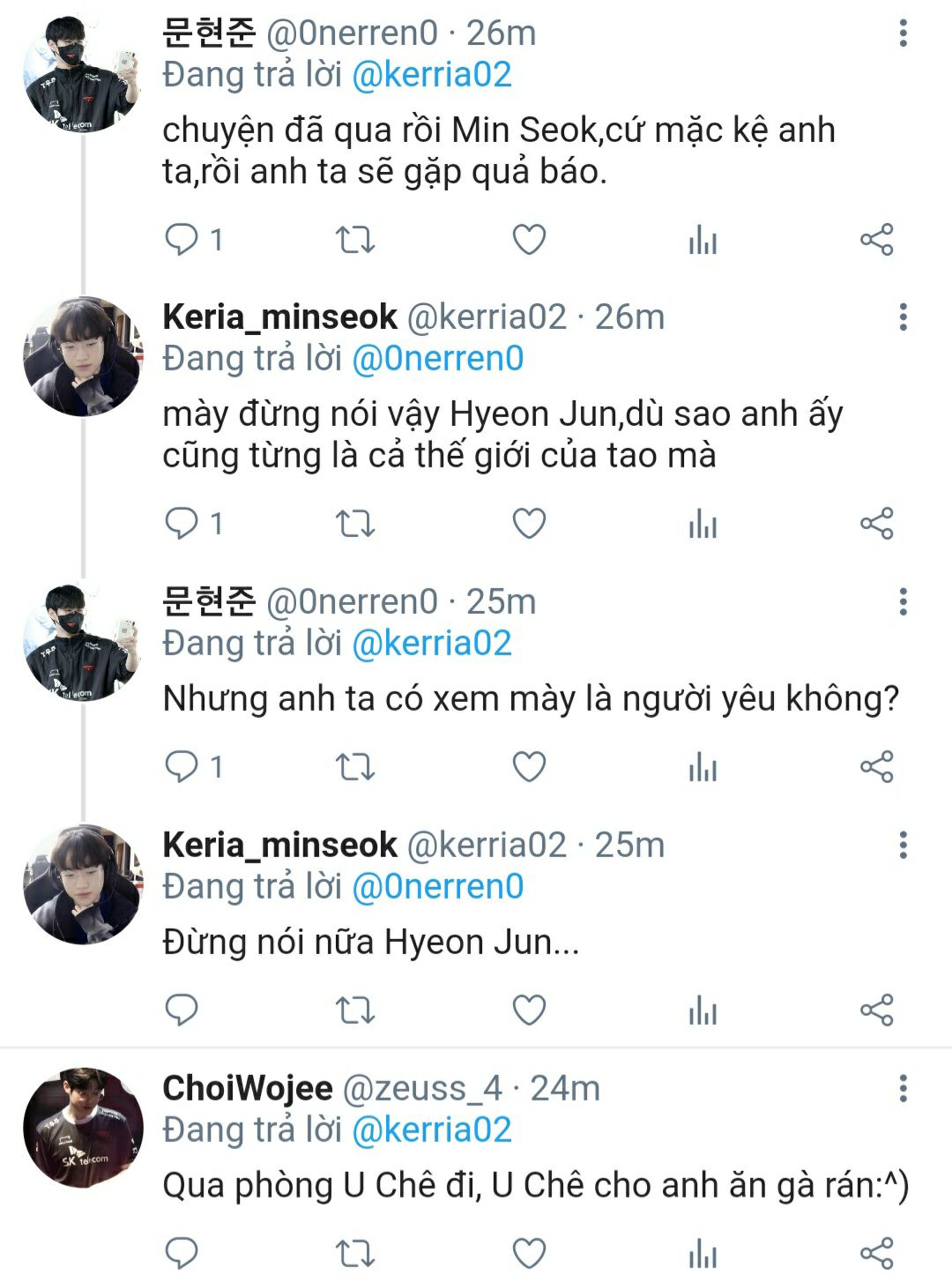Image resolution: width=952 pixels, height=1283 pixels.
Task: Open more options on 'cả thế giới' reply
Action: pyautogui.click(x=903, y=317)
